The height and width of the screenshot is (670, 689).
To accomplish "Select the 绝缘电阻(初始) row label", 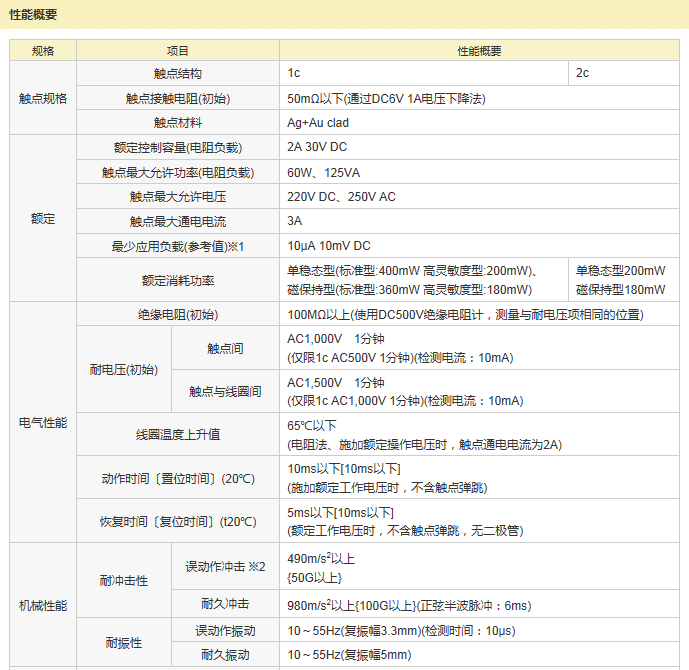I will pos(178,315).
